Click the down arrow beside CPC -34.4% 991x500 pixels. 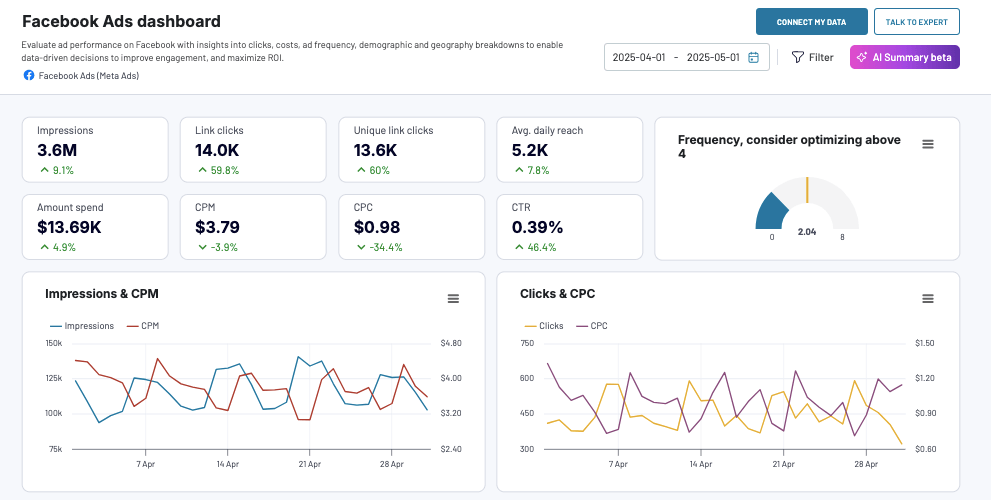361,247
